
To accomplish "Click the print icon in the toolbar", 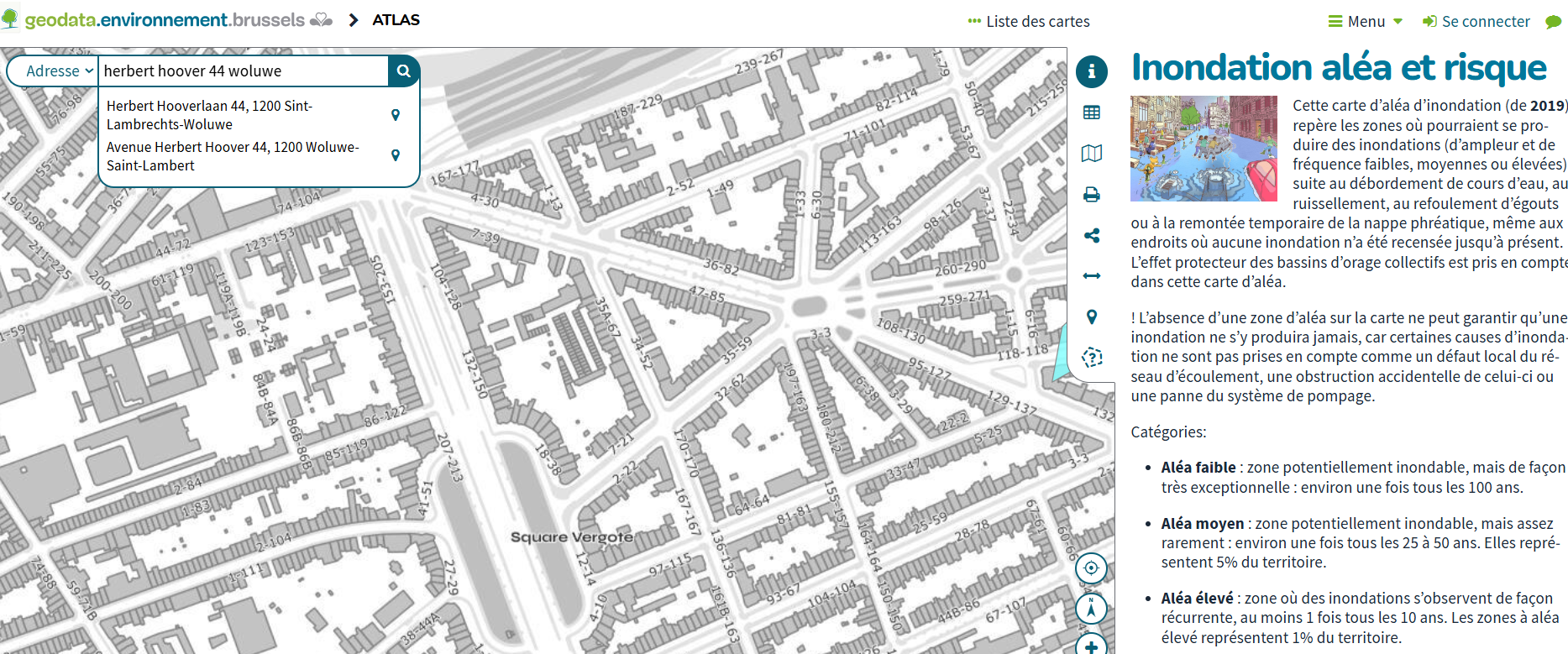I will tap(1091, 195).
